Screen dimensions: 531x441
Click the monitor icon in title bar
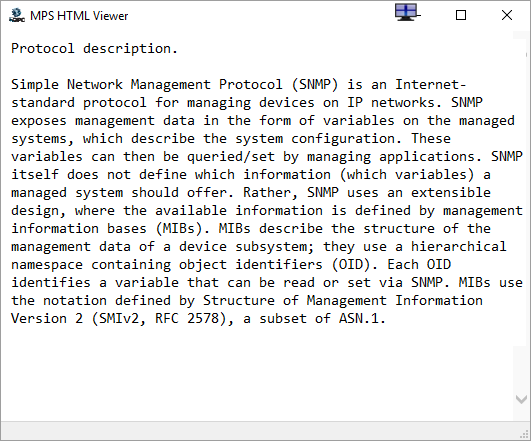(407, 13)
